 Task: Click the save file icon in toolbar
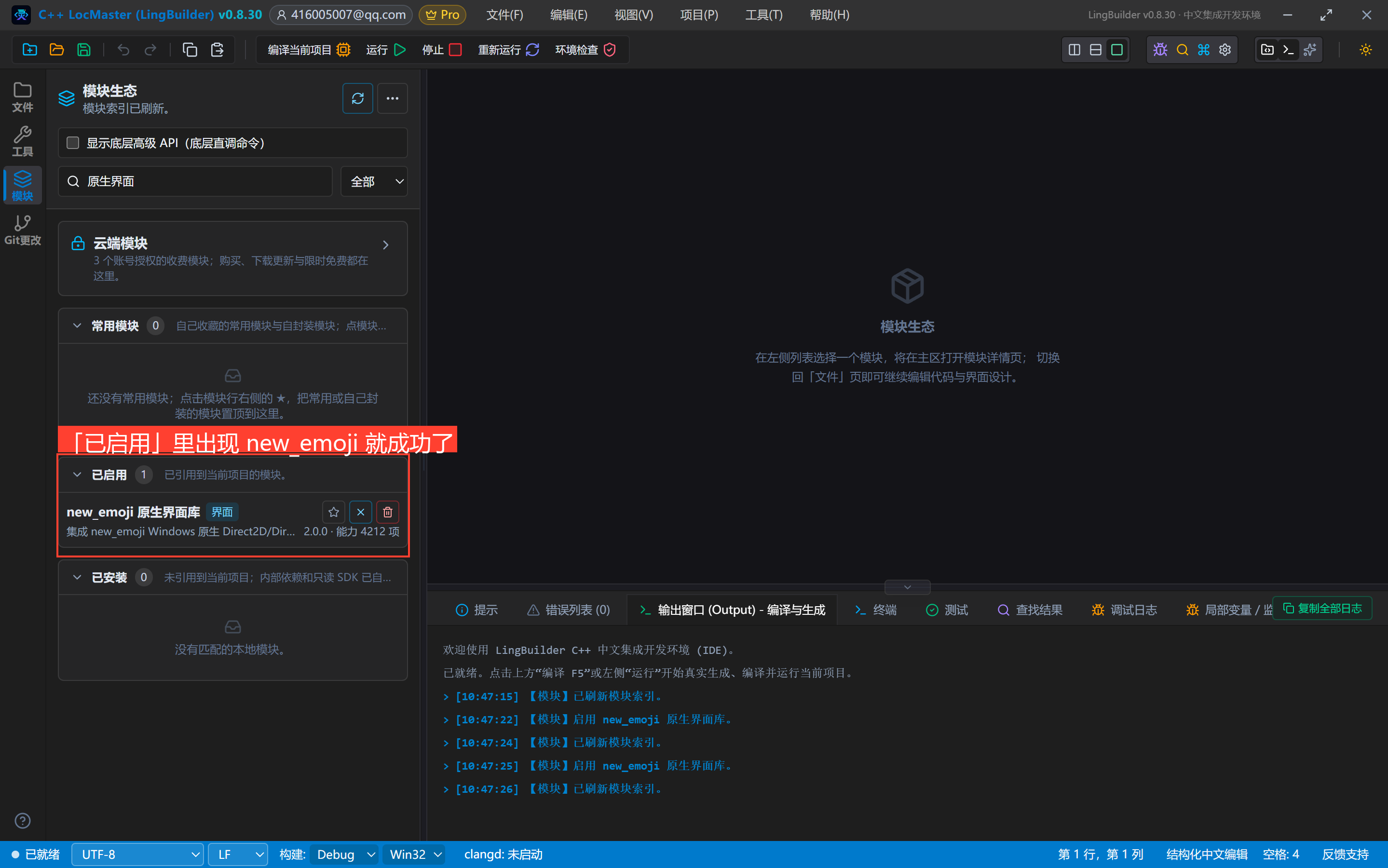click(x=84, y=50)
